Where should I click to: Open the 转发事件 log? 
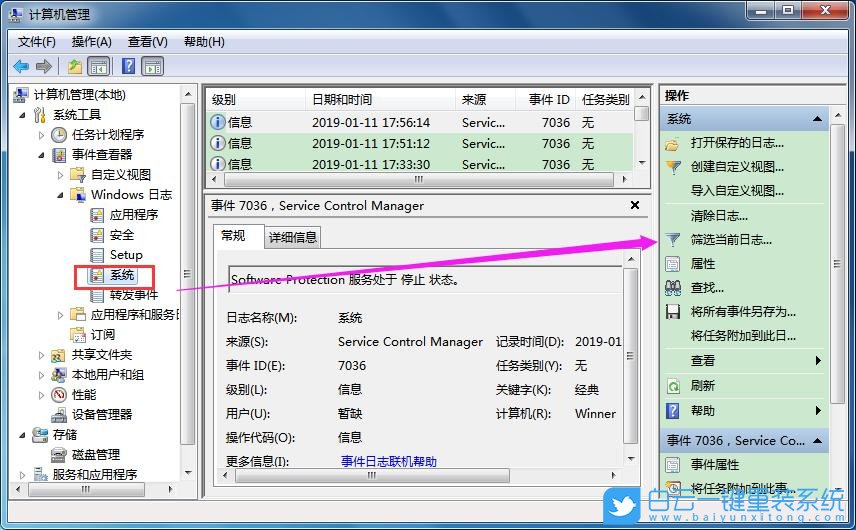(134, 295)
